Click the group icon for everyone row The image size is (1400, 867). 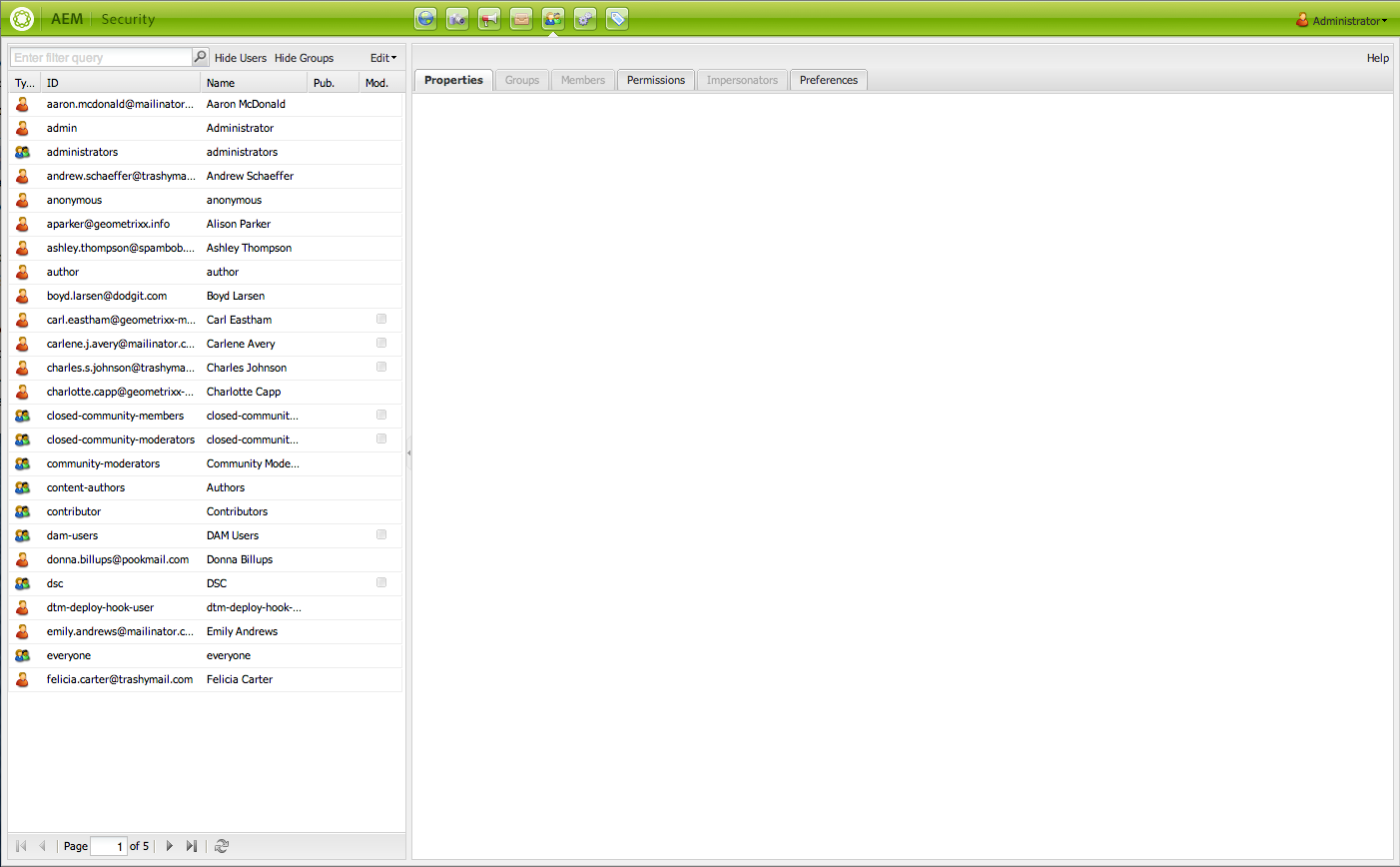coord(22,655)
